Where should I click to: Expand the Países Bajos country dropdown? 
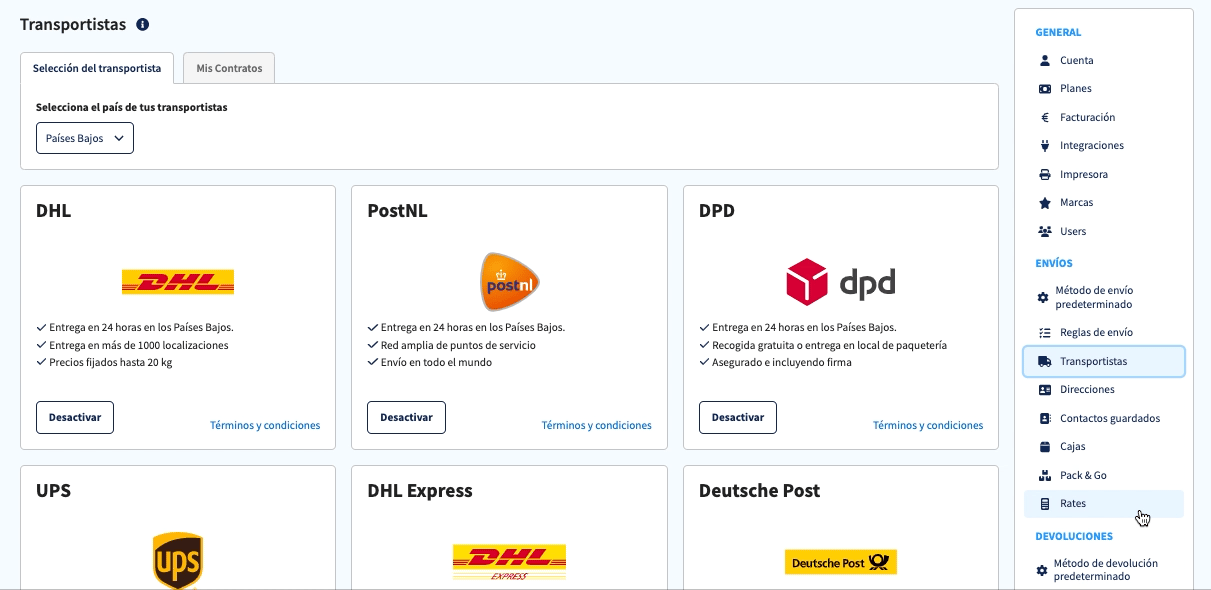pos(85,138)
